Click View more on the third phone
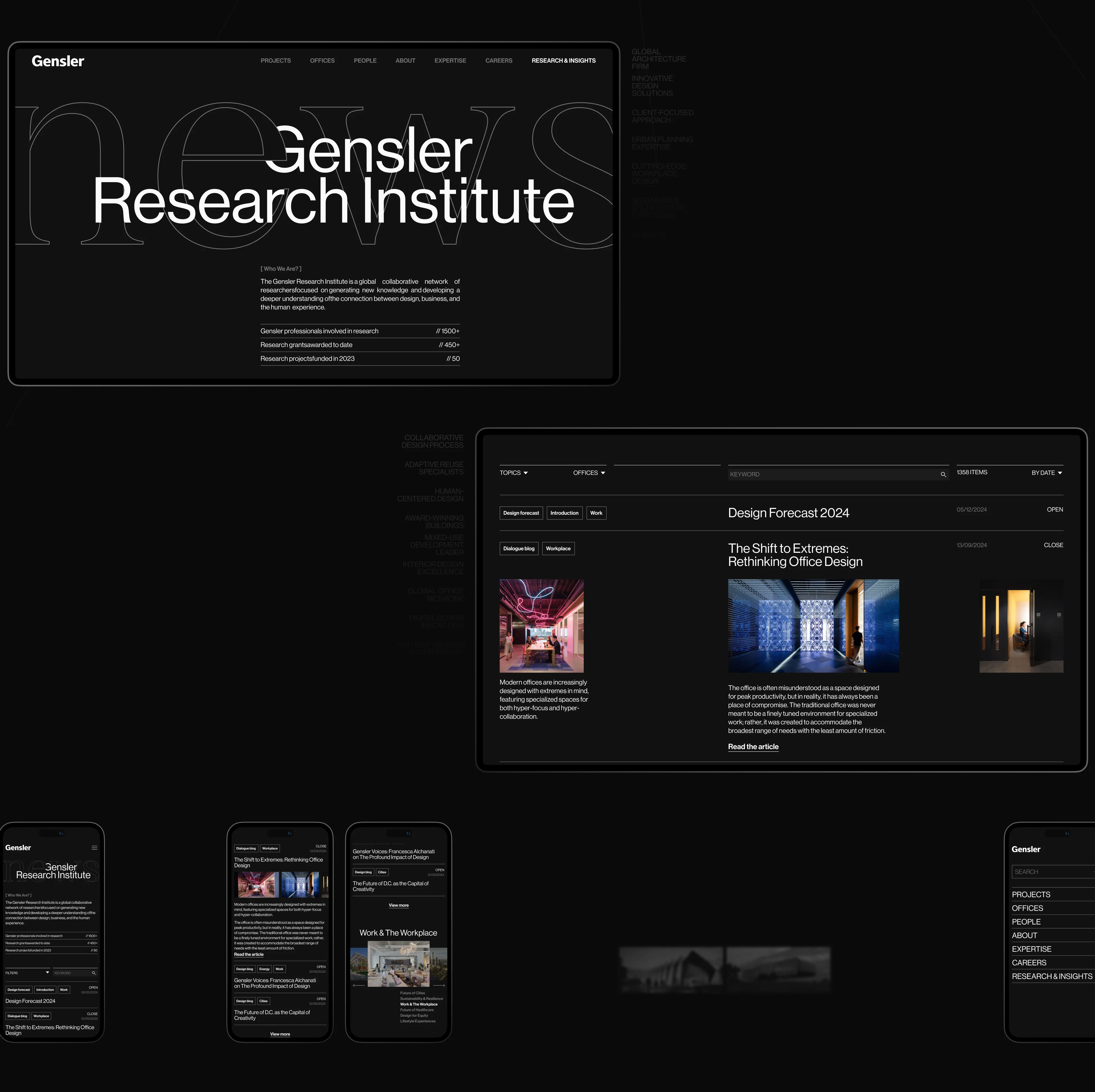Image resolution: width=1095 pixels, height=1092 pixels. 398,906
